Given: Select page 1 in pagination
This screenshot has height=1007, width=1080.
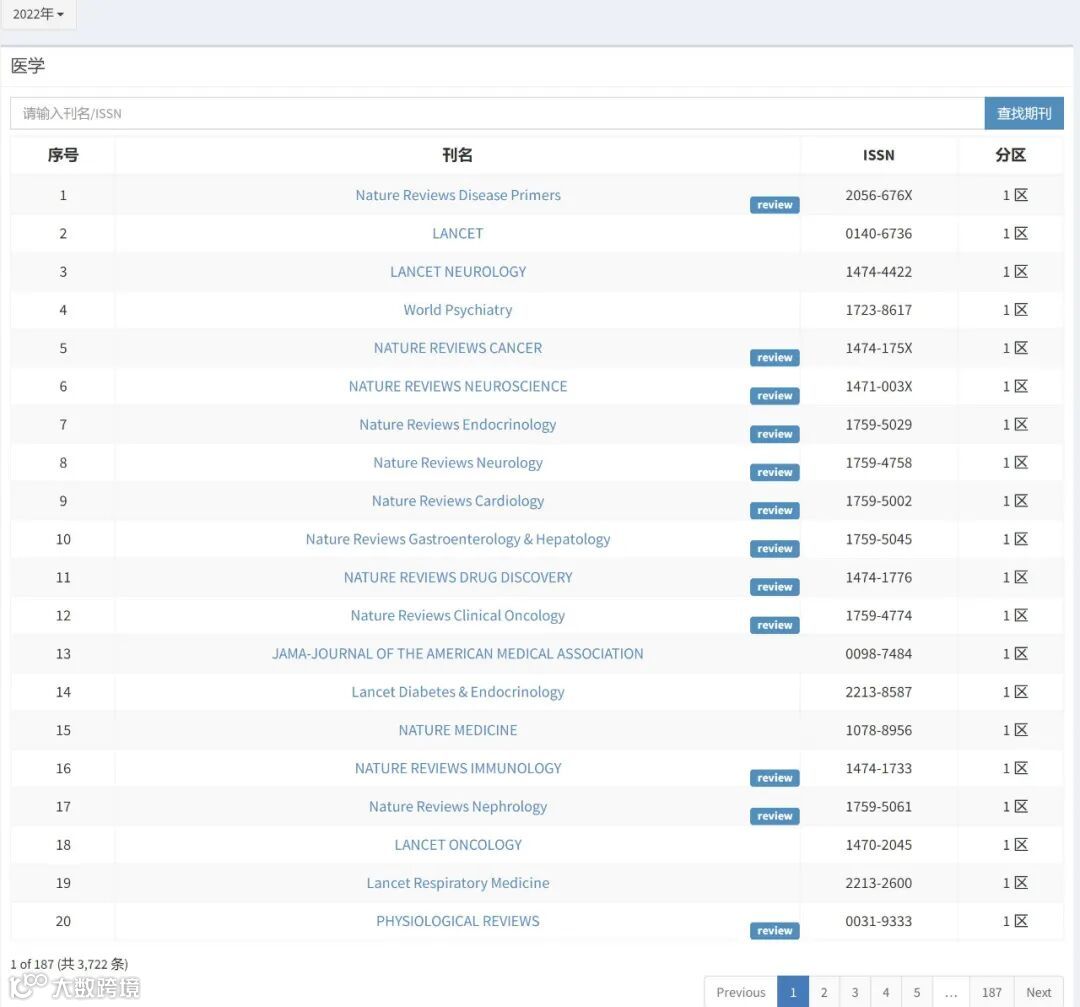Looking at the screenshot, I should pyautogui.click(x=793, y=992).
